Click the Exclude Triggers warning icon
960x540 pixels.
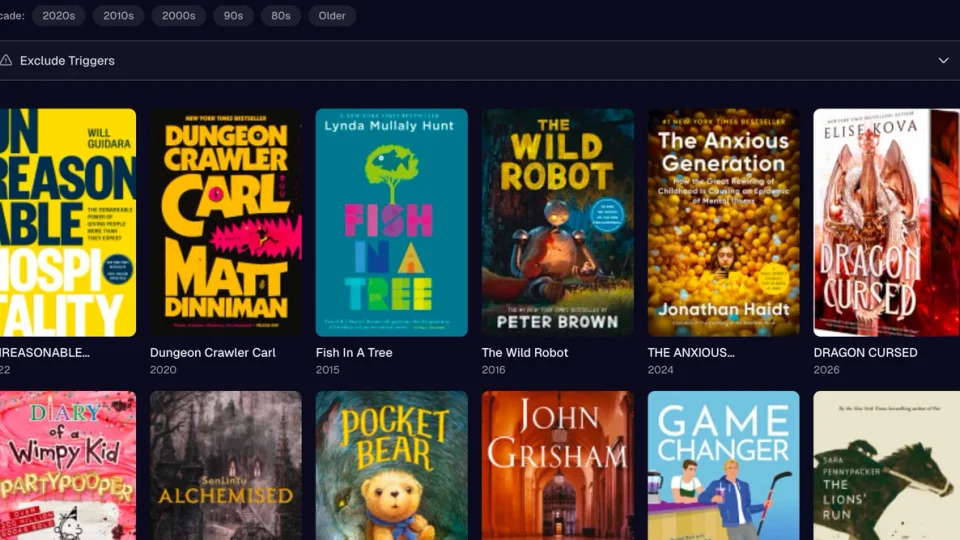(6, 61)
